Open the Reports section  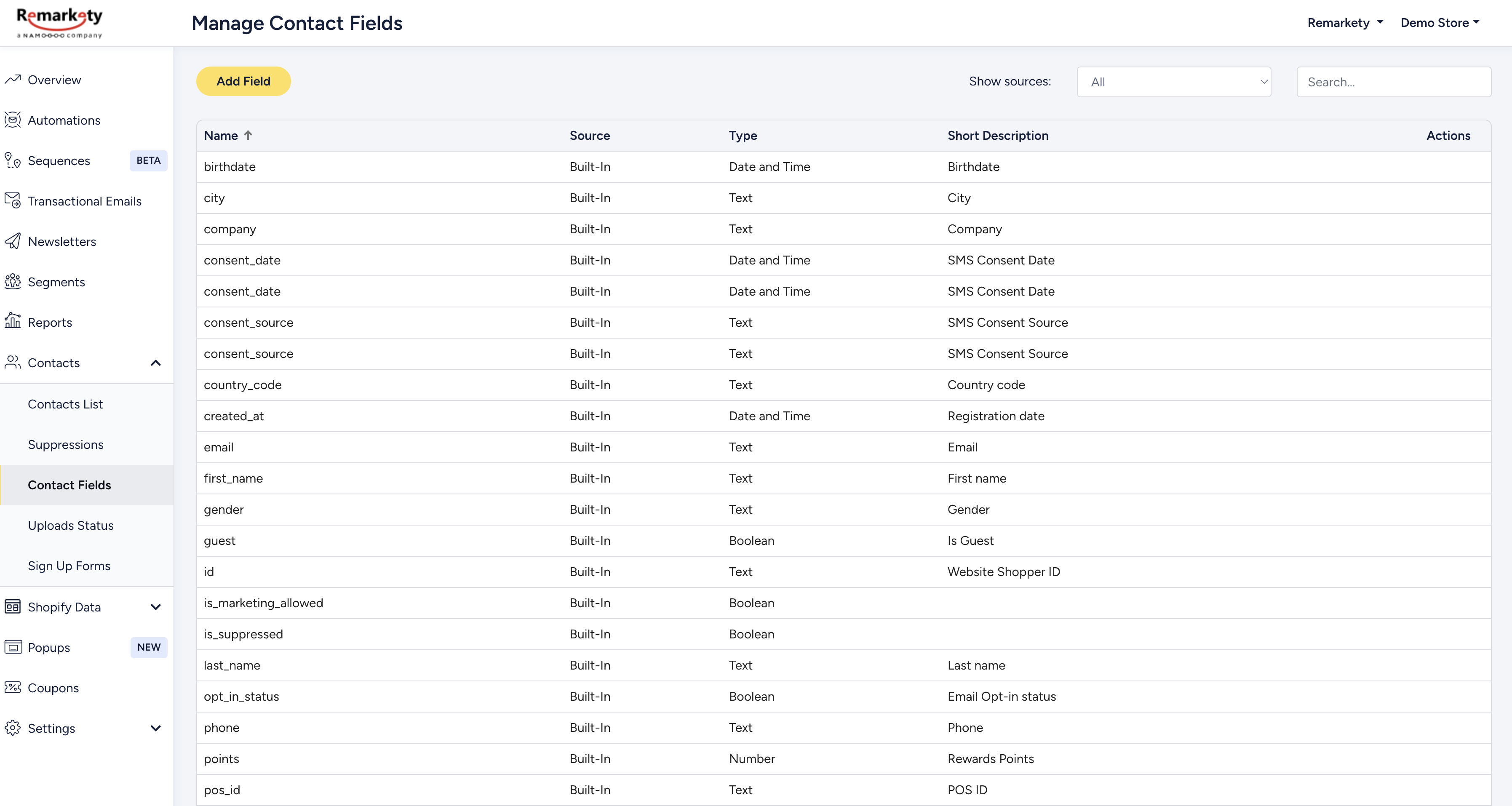click(x=50, y=322)
